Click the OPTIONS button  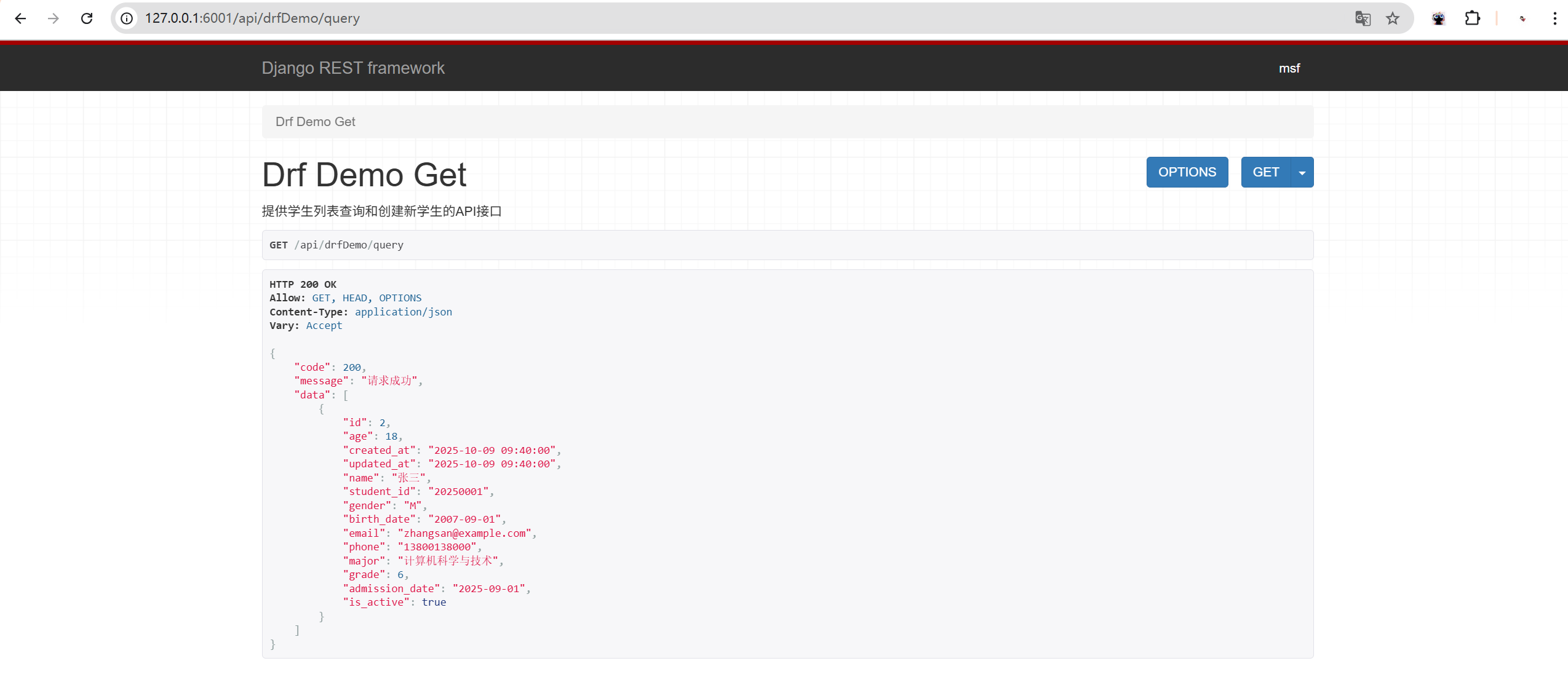[x=1187, y=172]
